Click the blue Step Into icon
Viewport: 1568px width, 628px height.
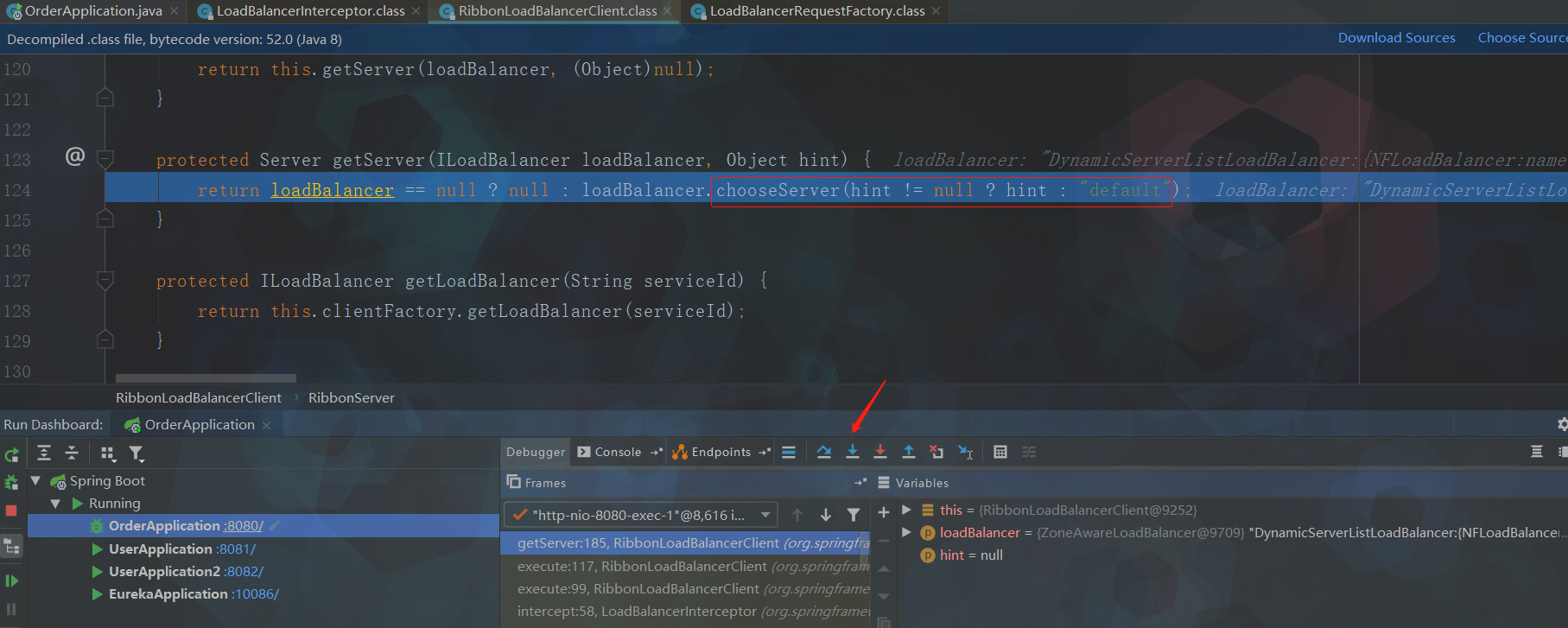coord(853,452)
